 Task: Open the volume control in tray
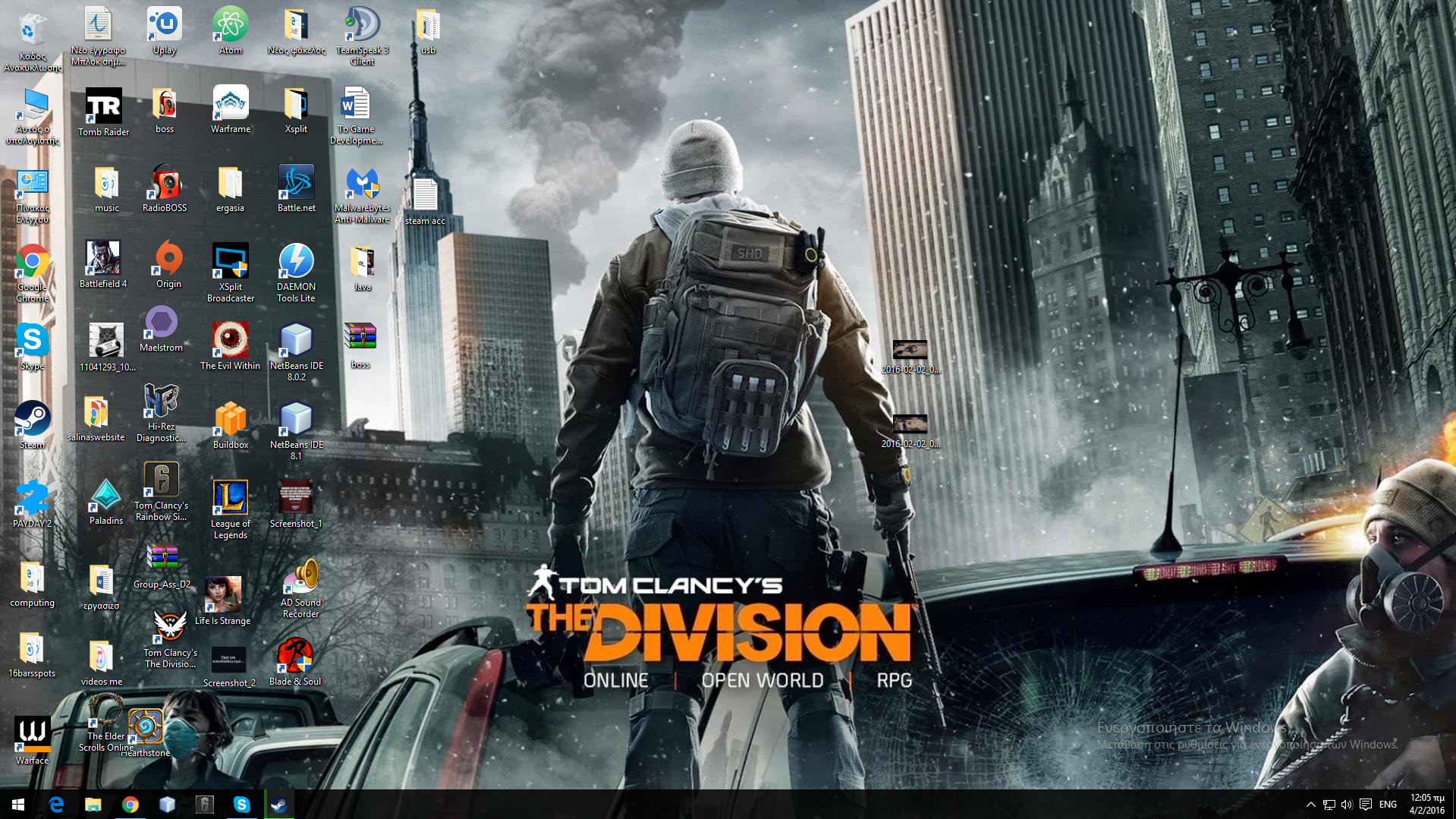tap(1347, 805)
